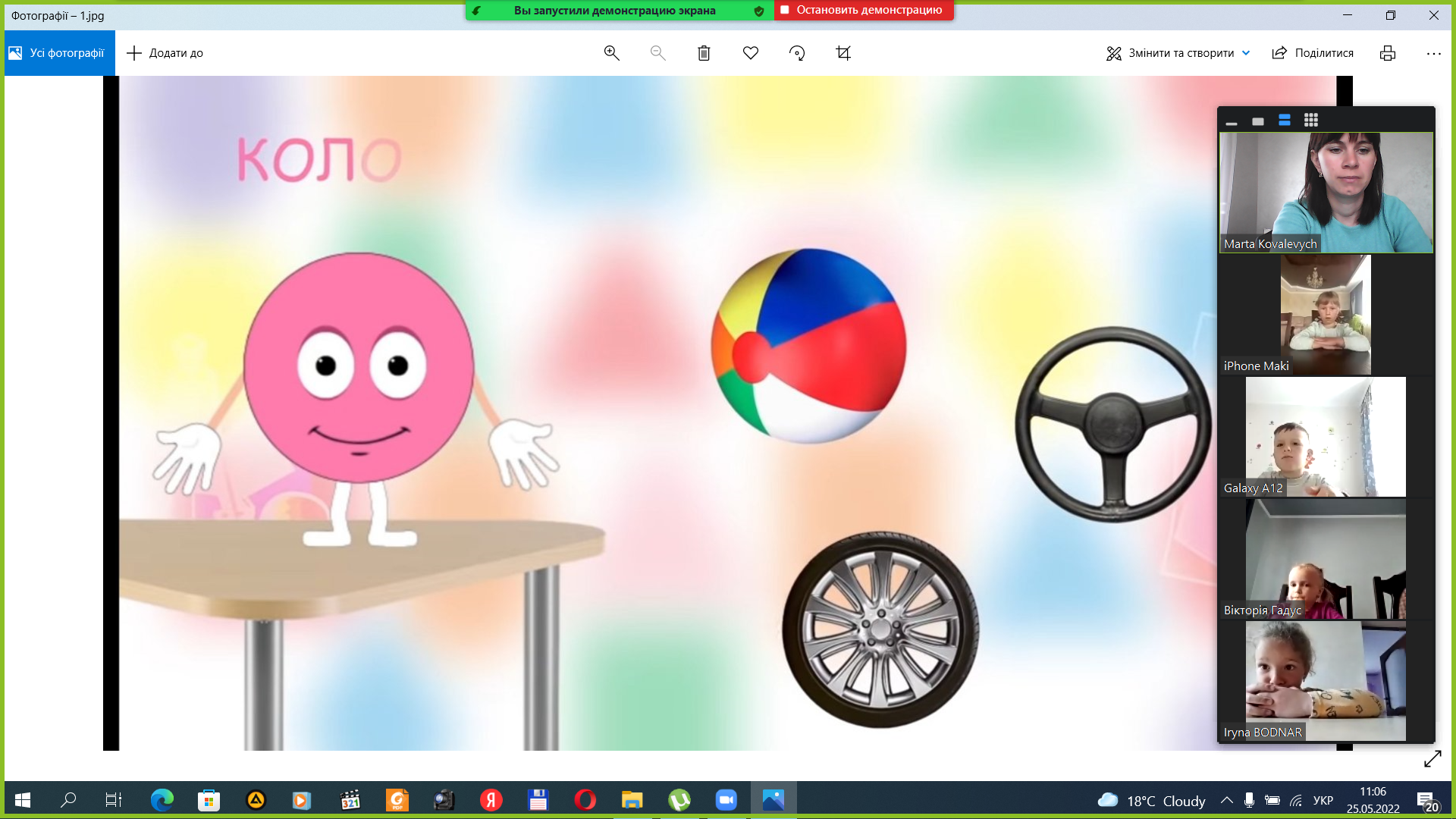The image size is (1456, 819).
Task: Open the more options ellipsis menu
Action: pyautogui.click(x=1433, y=53)
